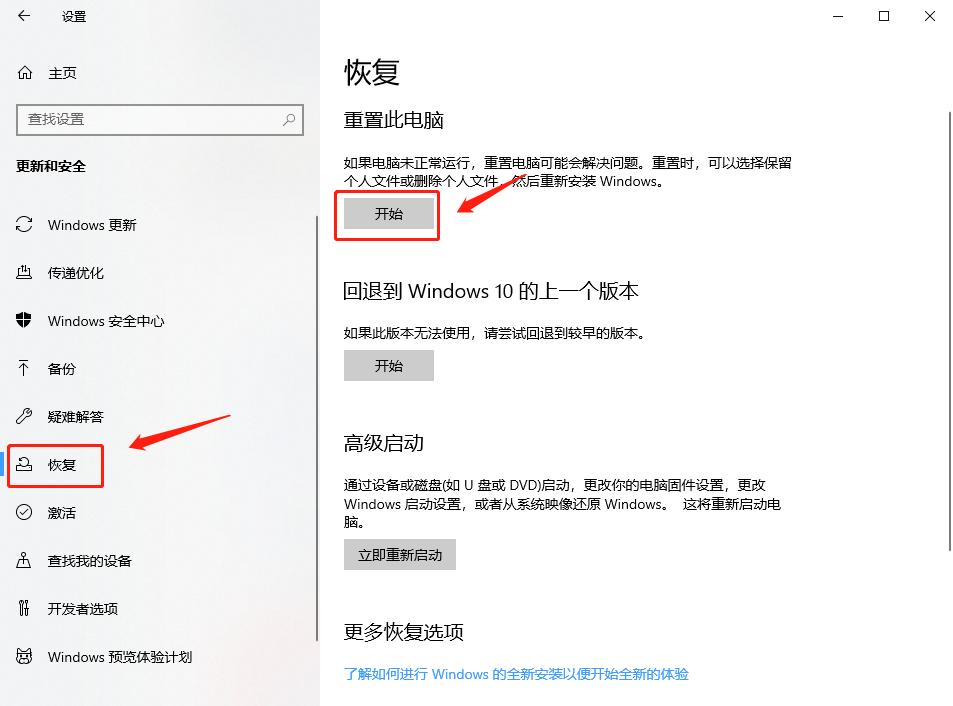Image resolution: width=953 pixels, height=706 pixels.
Task: Click in the 查找设置 search field
Action: (x=160, y=120)
